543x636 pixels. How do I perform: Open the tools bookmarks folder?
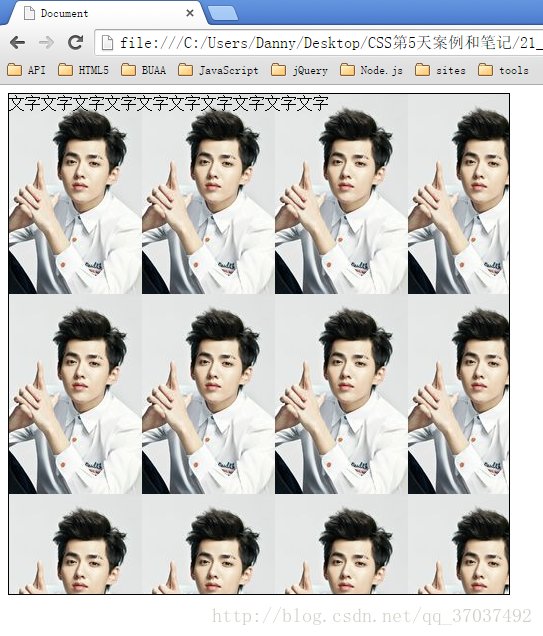point(503,70)
